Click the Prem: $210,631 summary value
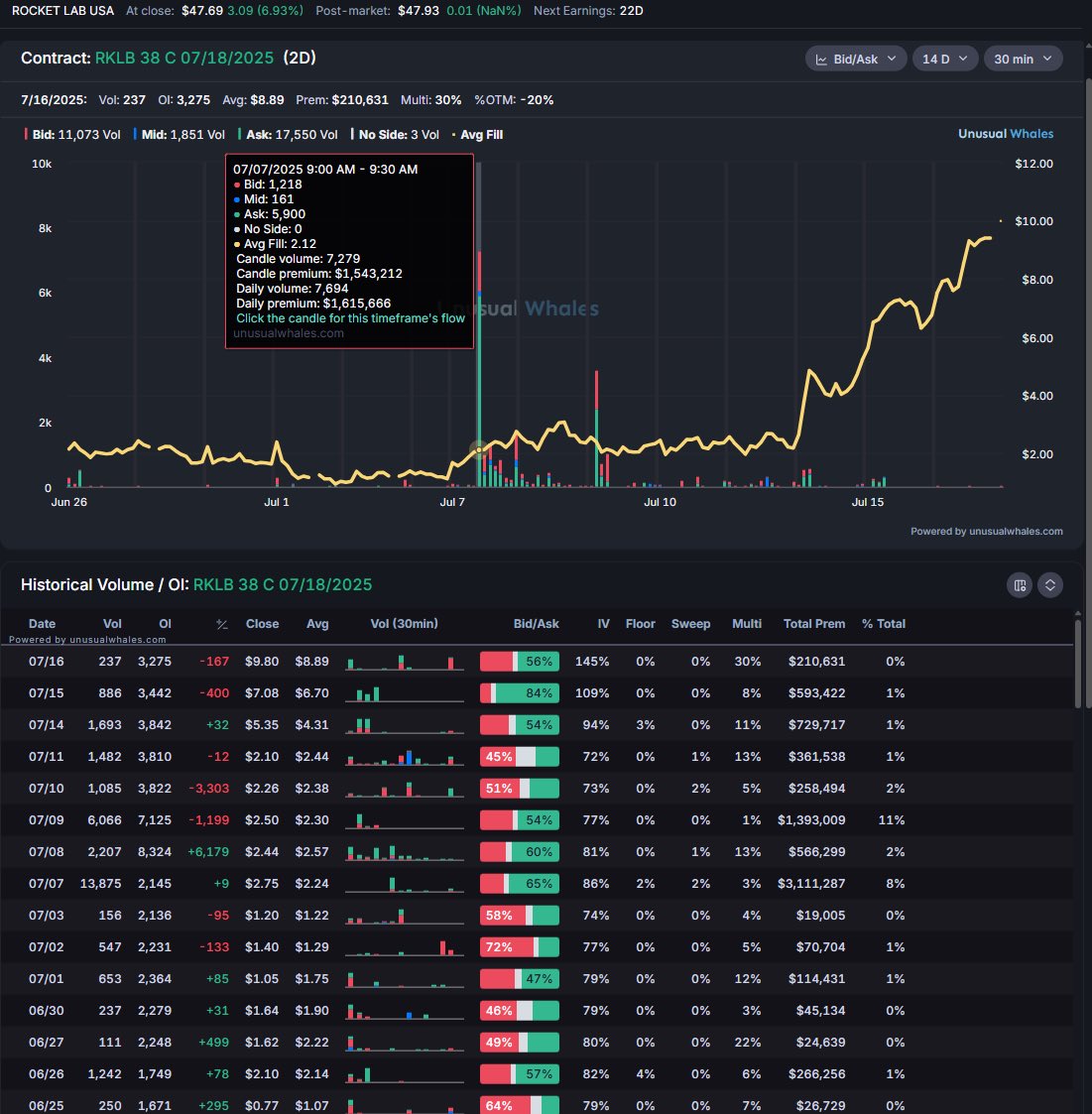This screenshot has height=1114, width=1092. (x=342, y=100)
